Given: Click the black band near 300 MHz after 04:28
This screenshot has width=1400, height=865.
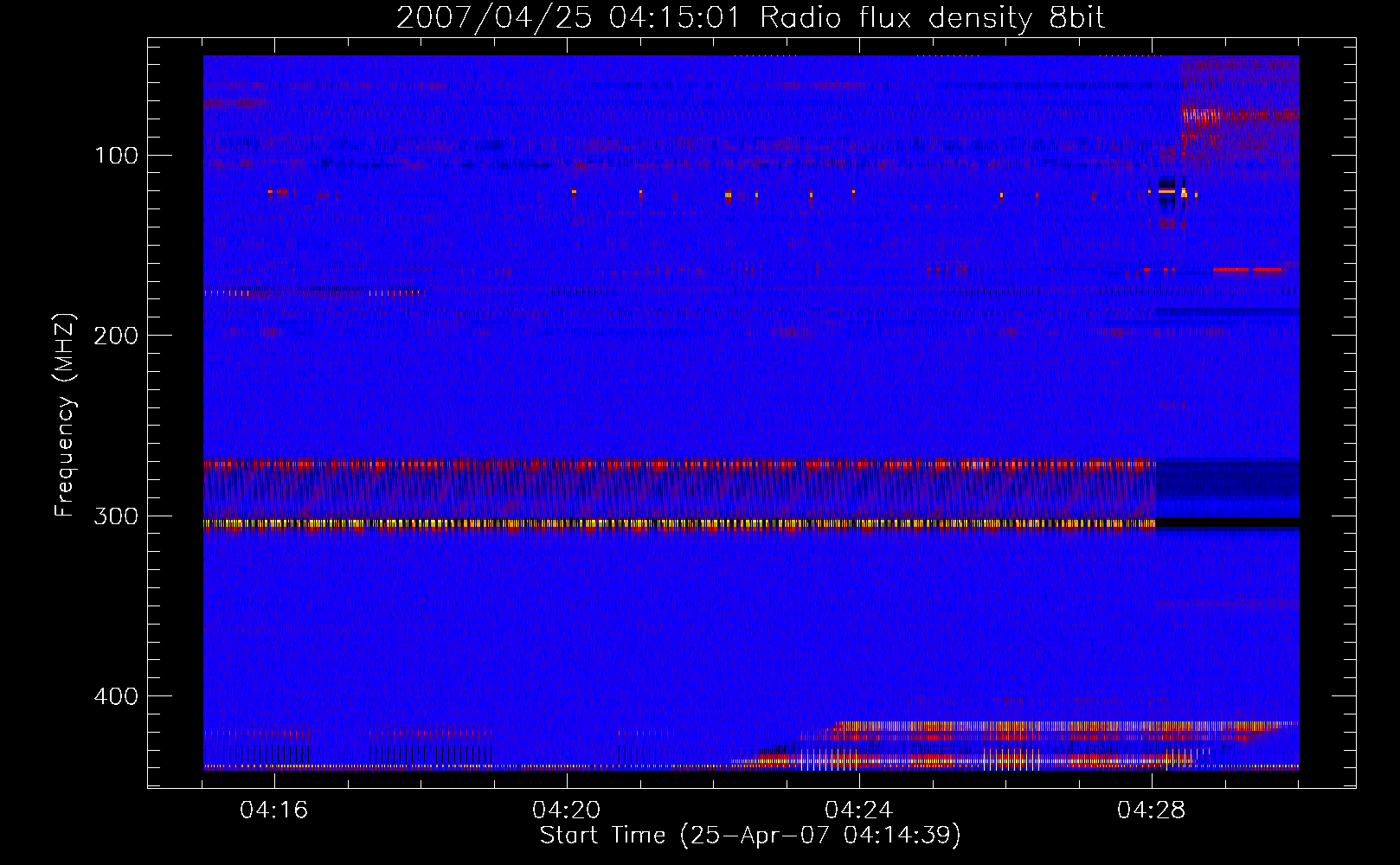Looking at the screenshot, I should 1227,522.
